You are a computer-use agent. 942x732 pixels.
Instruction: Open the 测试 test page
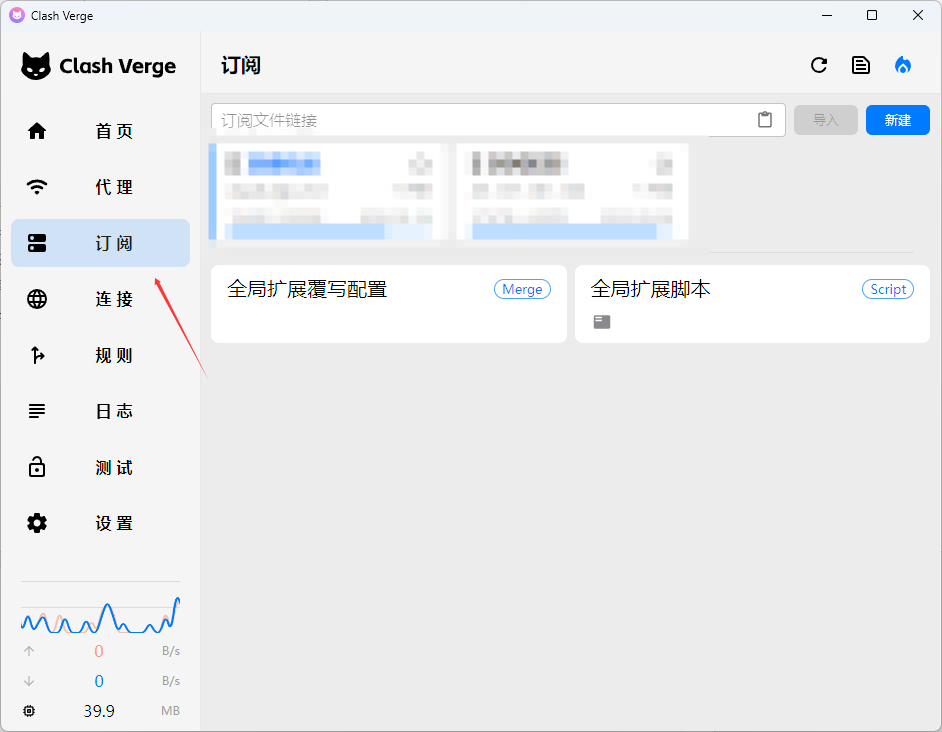click(x=100, y=467)
